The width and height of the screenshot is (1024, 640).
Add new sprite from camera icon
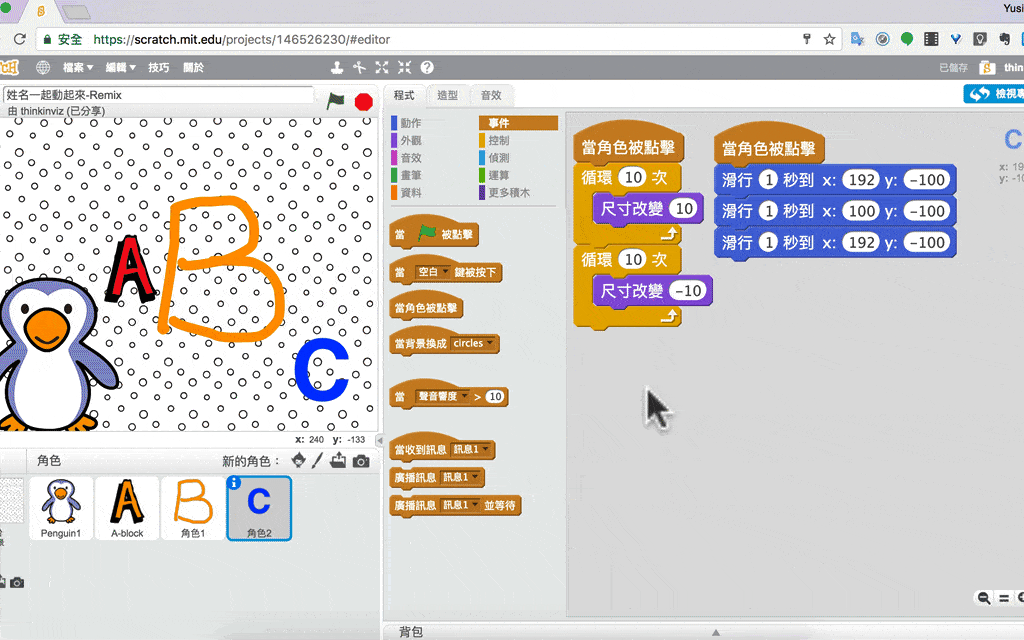pyautogui.click(x=361, y=462)
